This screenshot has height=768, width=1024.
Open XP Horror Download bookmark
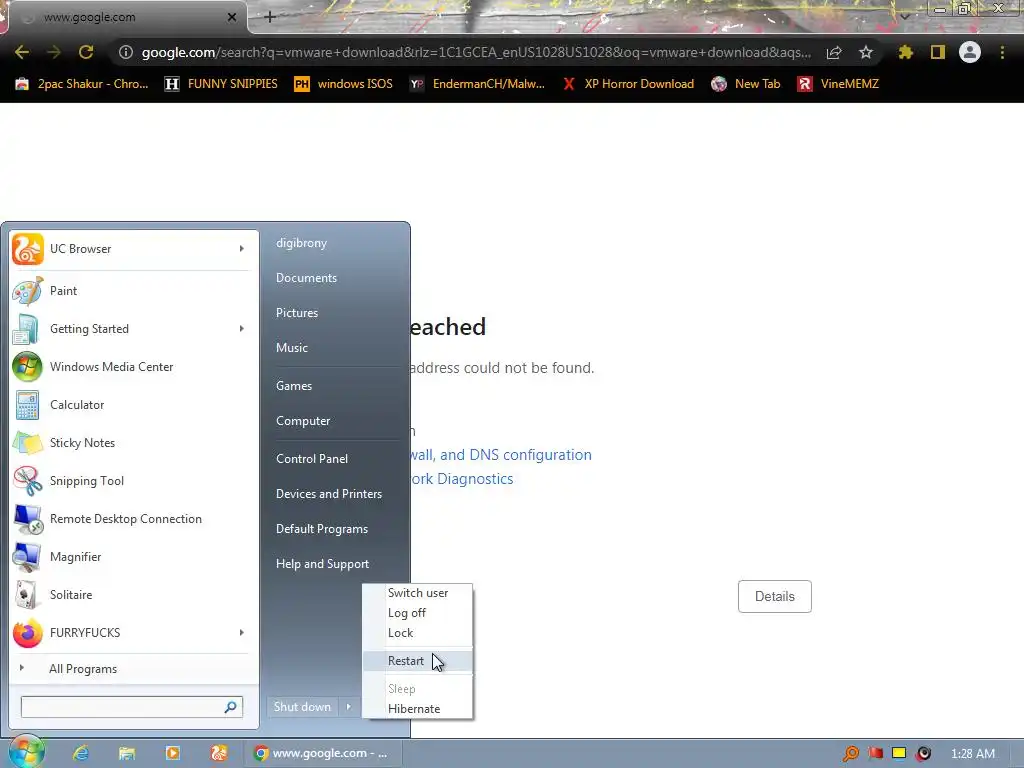[628, 84]
